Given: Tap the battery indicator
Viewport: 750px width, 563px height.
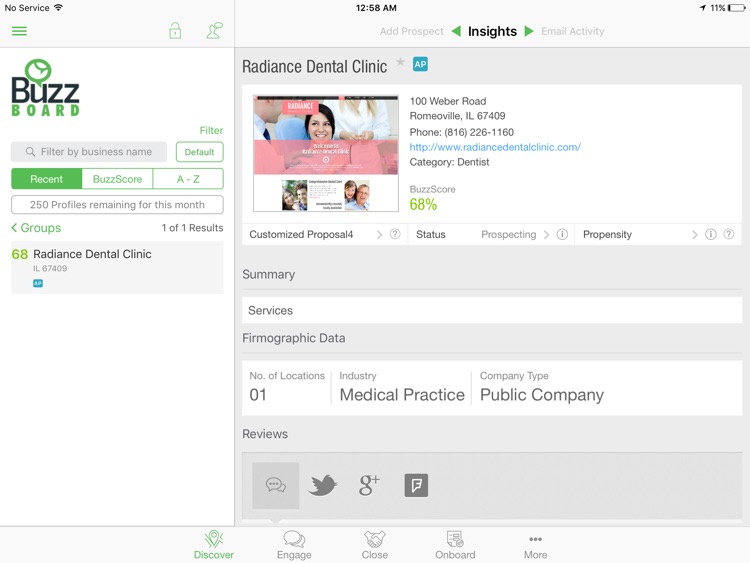Looking at the screenshot, I should 737,8.
